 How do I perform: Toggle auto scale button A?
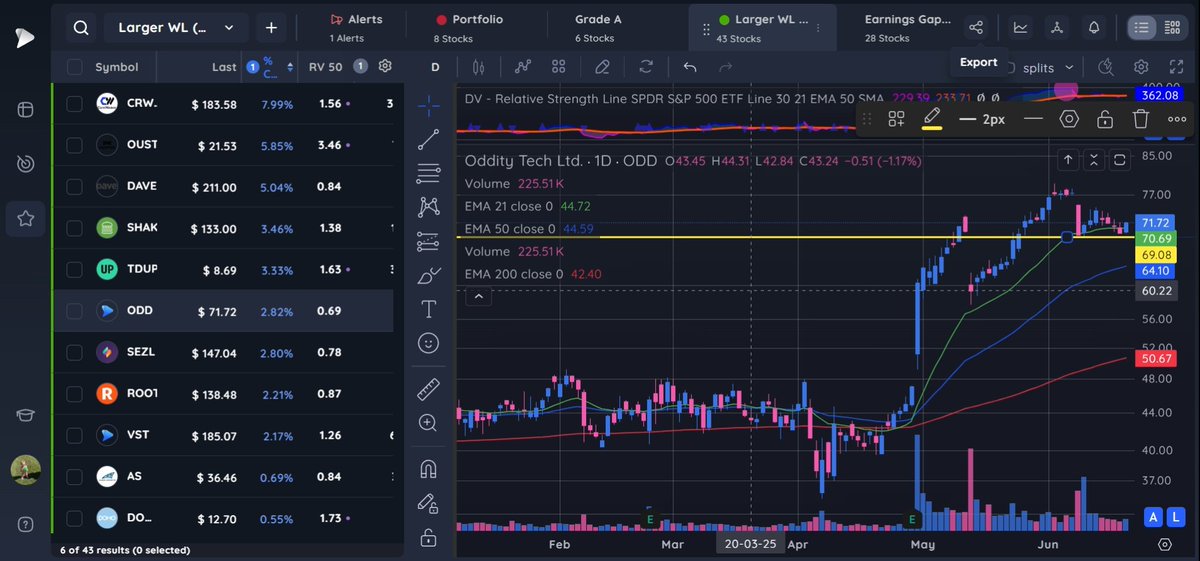[x=1154, y=517]
